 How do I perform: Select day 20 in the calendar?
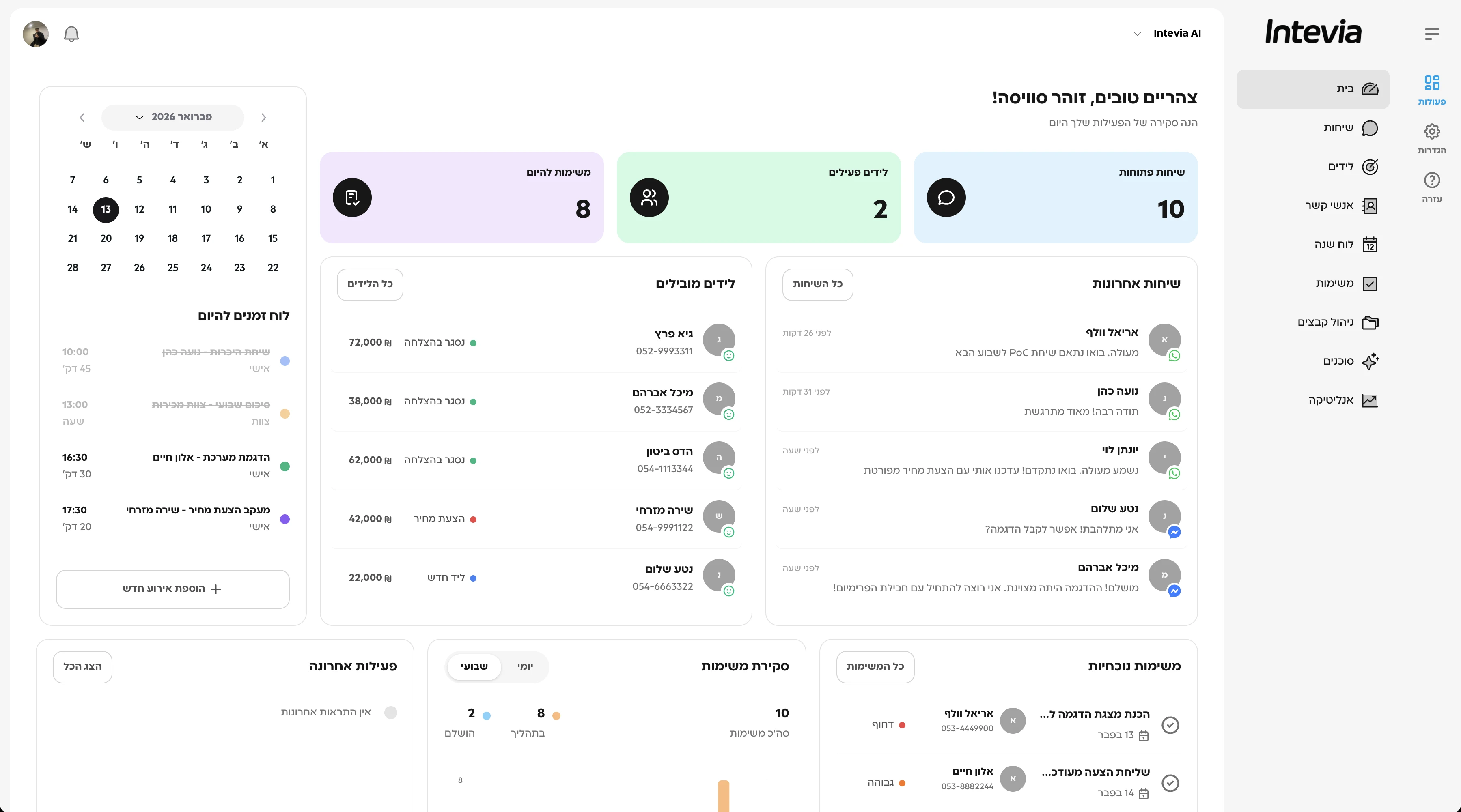coord(106,238)
